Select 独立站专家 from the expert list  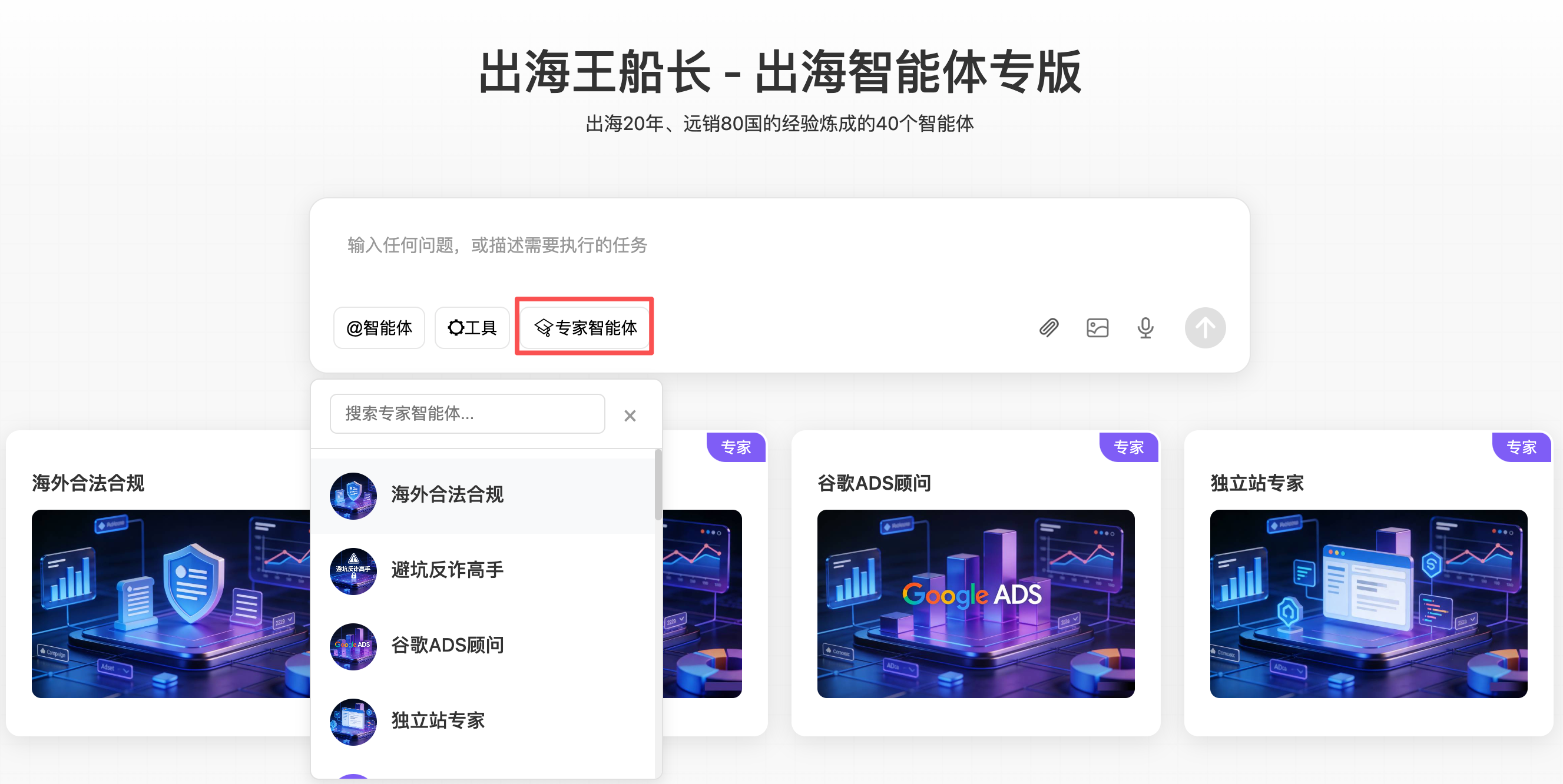pos(438,720)
